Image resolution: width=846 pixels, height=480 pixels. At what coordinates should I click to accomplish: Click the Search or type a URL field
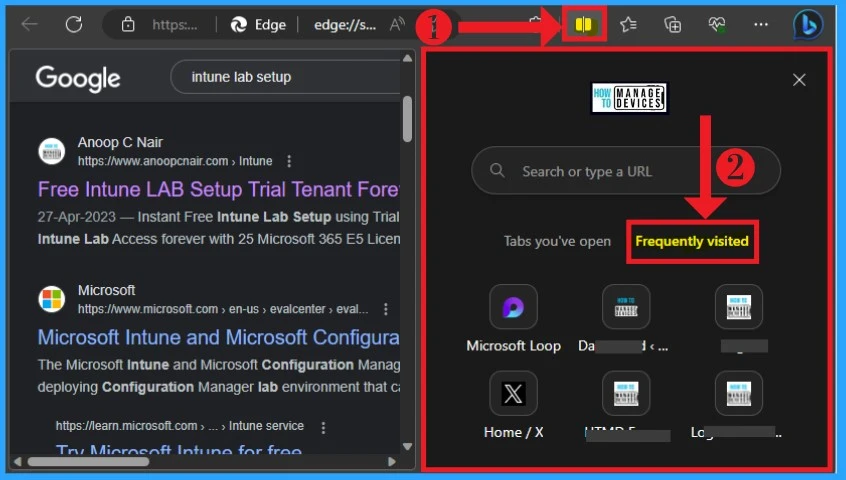click(x=626, y=170)
